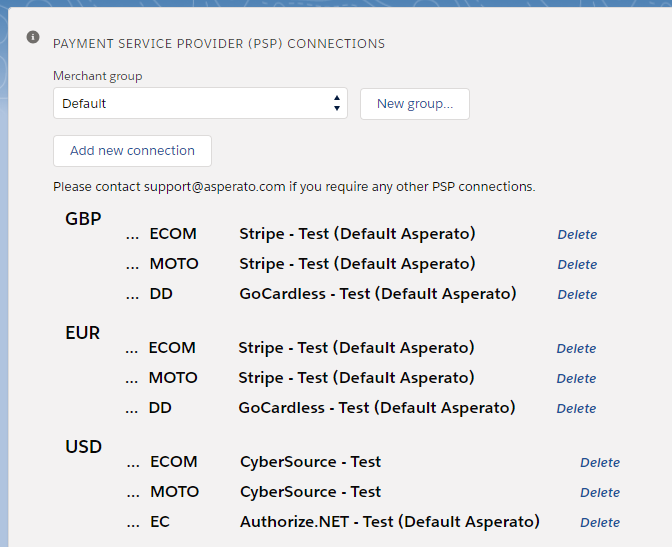Open the ellipsis menu for GBP DD row
Screen dimensions: 672x547
tap(132, 295)
